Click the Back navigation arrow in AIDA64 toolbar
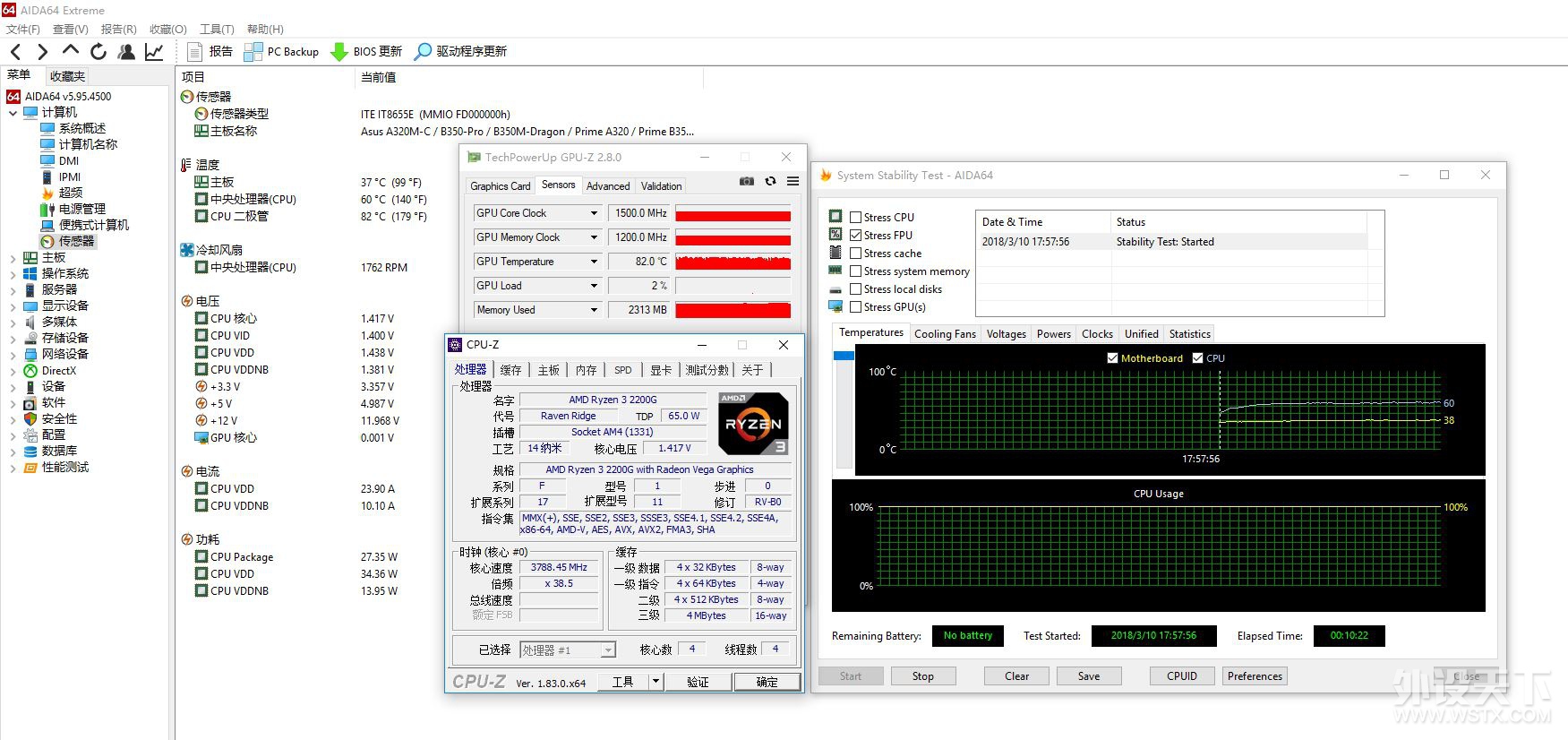Screen dimensions: 1568x740 pos(16,52)
